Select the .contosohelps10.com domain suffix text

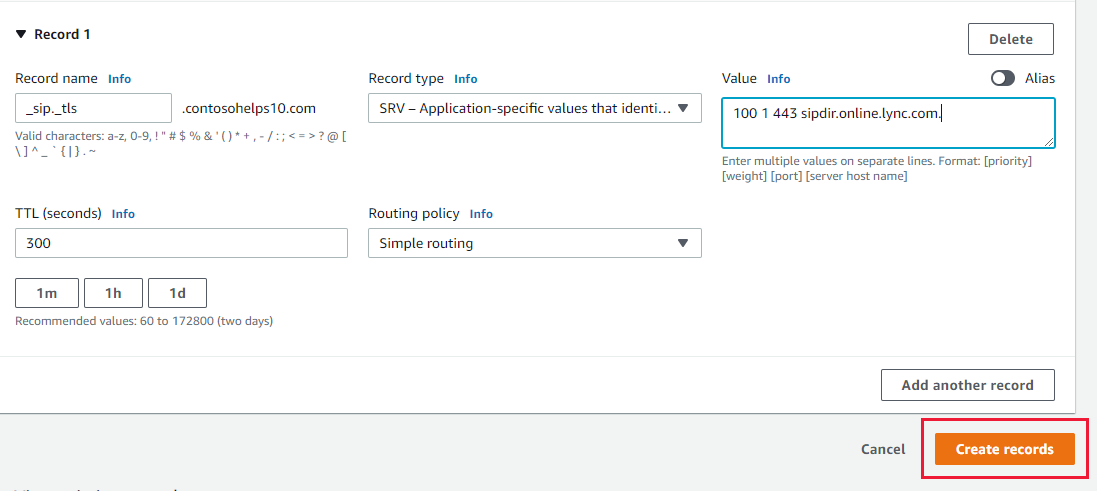click(249, 108)
